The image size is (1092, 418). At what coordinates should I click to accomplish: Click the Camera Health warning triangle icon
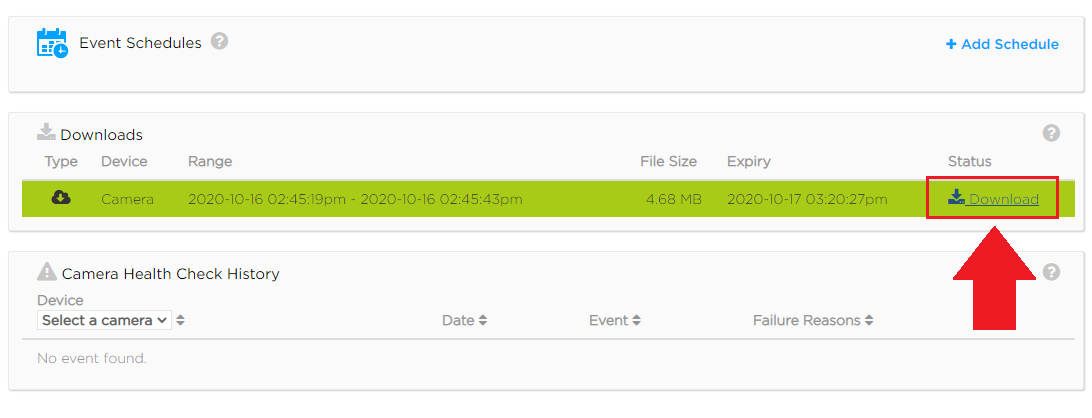(47, 272)
